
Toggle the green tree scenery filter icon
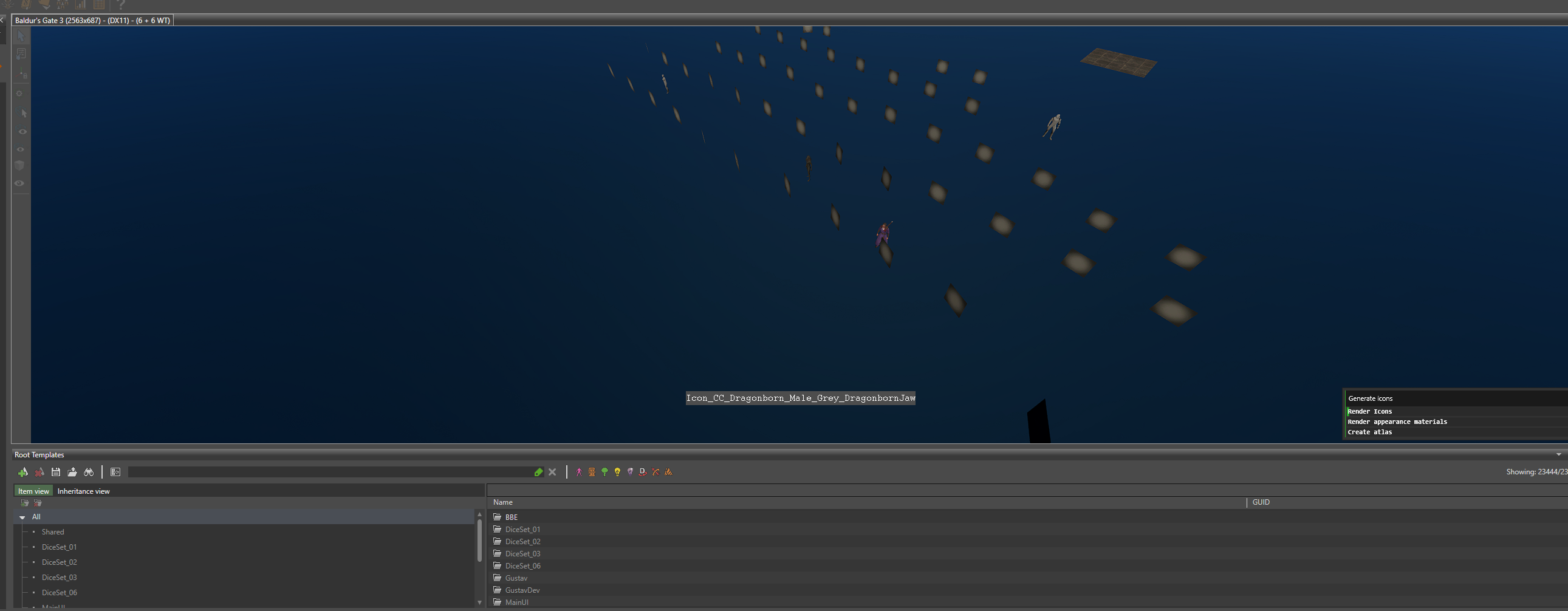click(604, 473)
